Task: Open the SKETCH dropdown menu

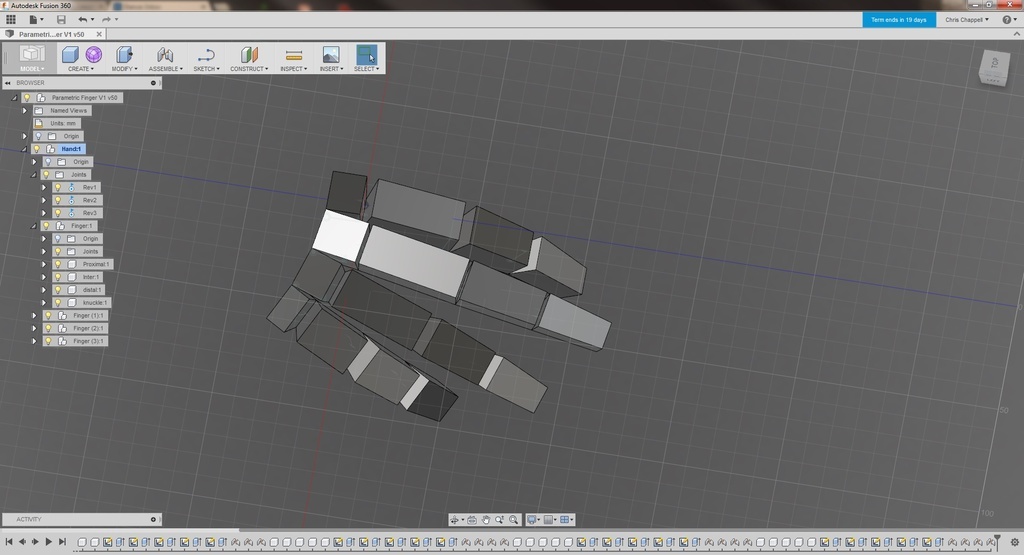Action: point(206,69)
